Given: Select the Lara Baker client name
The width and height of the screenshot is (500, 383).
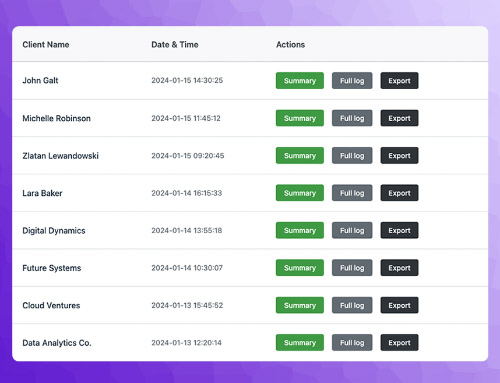Looking at the screenshot, I should point(42,193).
